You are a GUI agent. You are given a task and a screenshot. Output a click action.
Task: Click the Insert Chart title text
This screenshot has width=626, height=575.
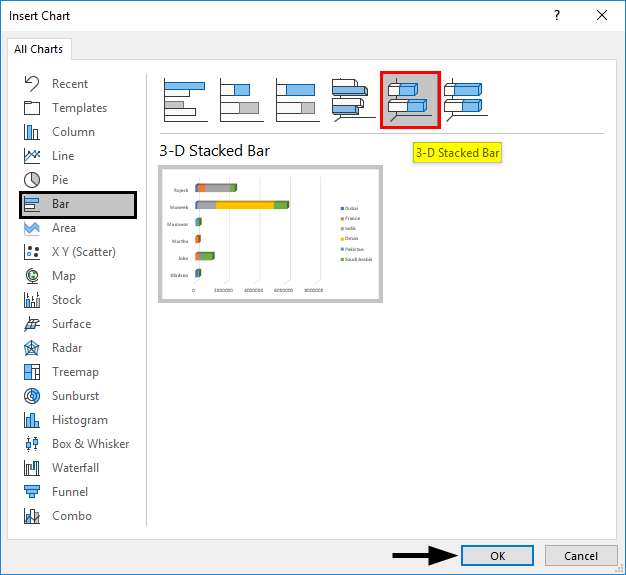click(x=39, y=16)
